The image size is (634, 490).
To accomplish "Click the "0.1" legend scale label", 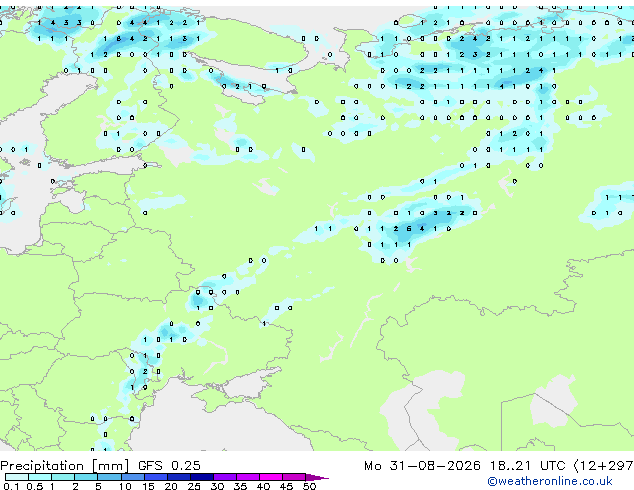I will click(11, 486).
